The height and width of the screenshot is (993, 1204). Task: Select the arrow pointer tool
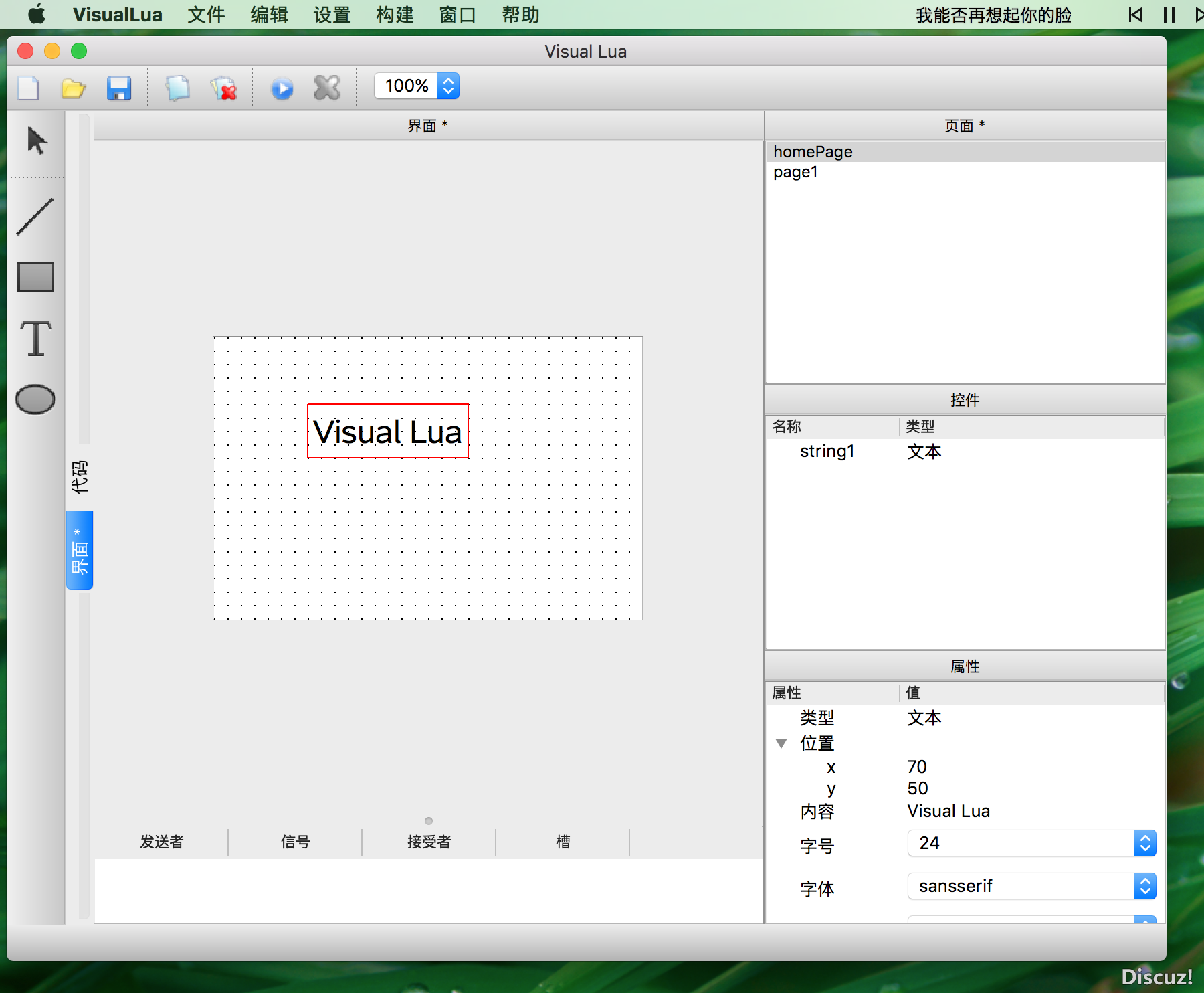pyautogui.click(x=37, y=141)
